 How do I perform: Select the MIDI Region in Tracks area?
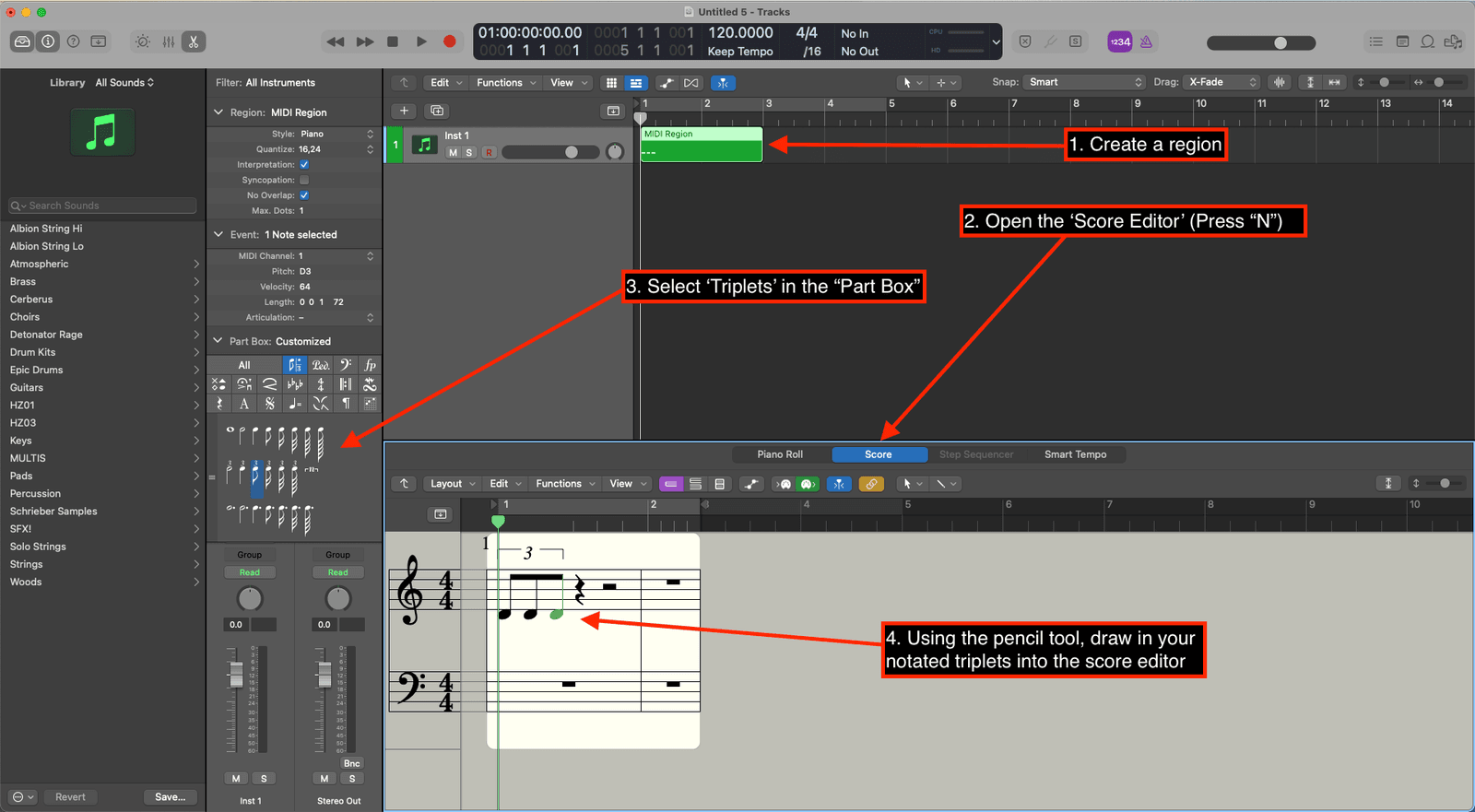tap(702, 145)
